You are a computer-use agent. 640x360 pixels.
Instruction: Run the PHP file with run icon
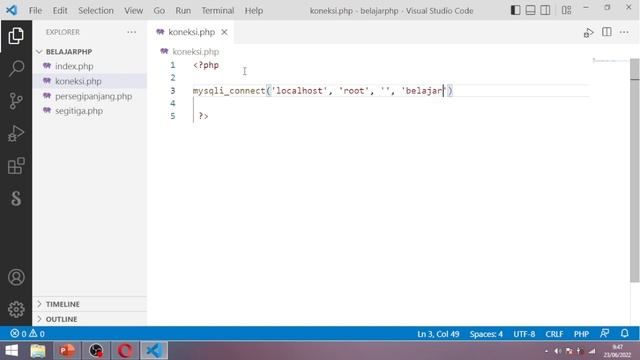click(588, 32)
